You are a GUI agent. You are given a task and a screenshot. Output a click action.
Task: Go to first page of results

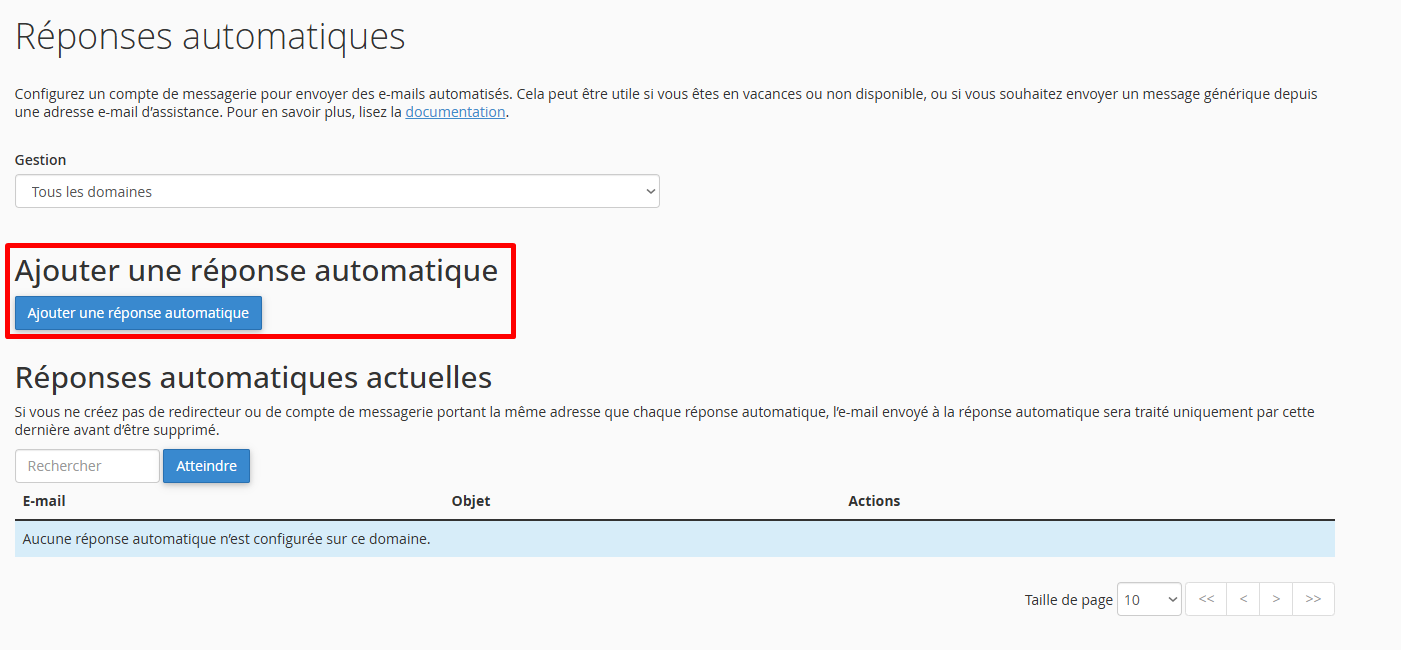1206,599
